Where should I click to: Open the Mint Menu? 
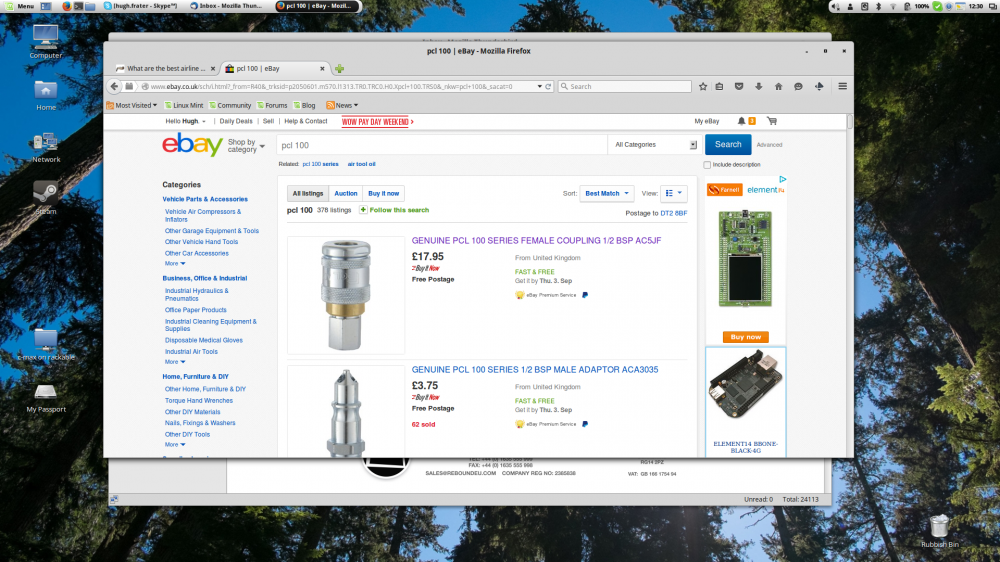click(20, 6)
